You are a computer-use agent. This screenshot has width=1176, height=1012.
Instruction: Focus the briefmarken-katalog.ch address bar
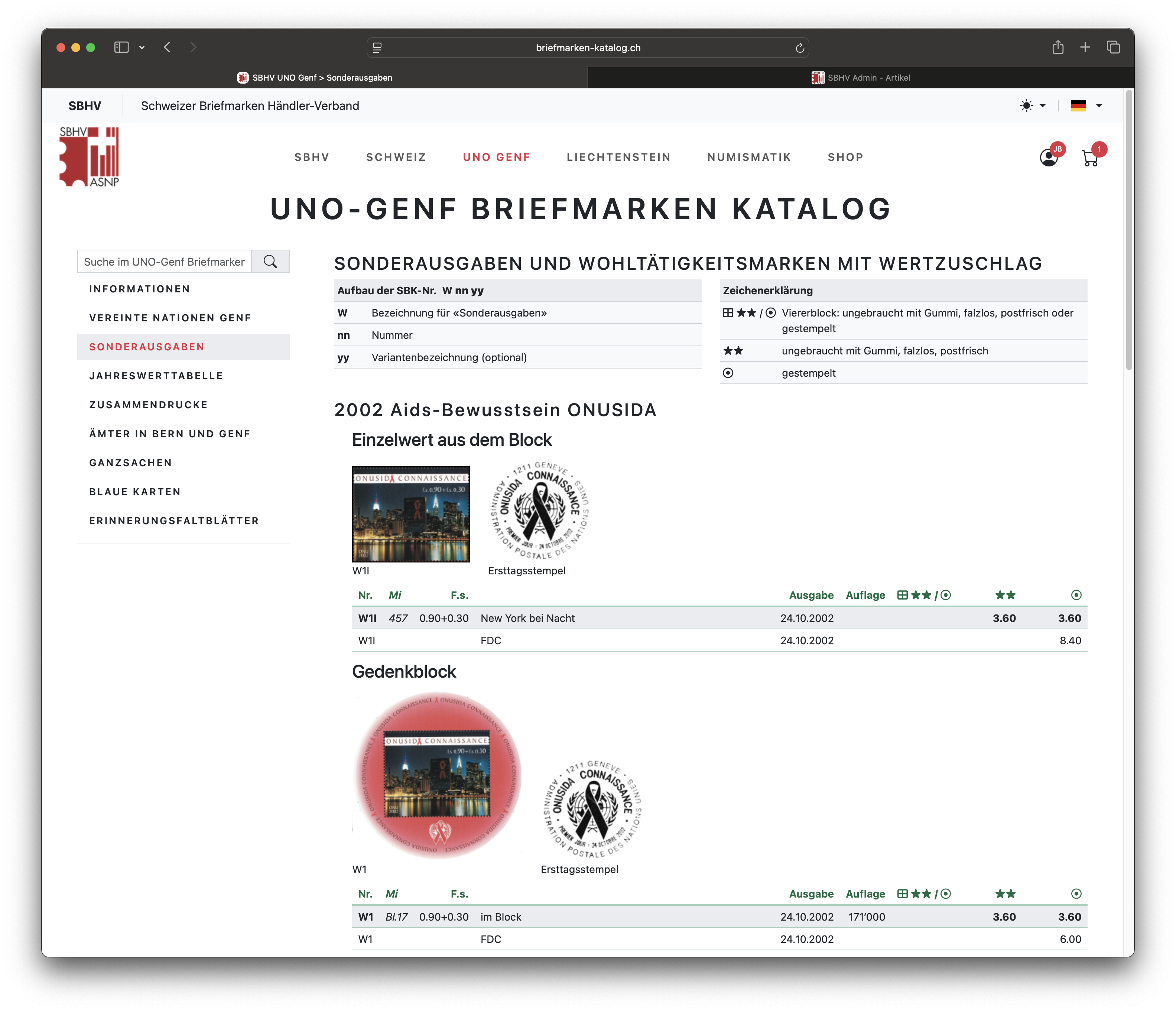[588, 48]
